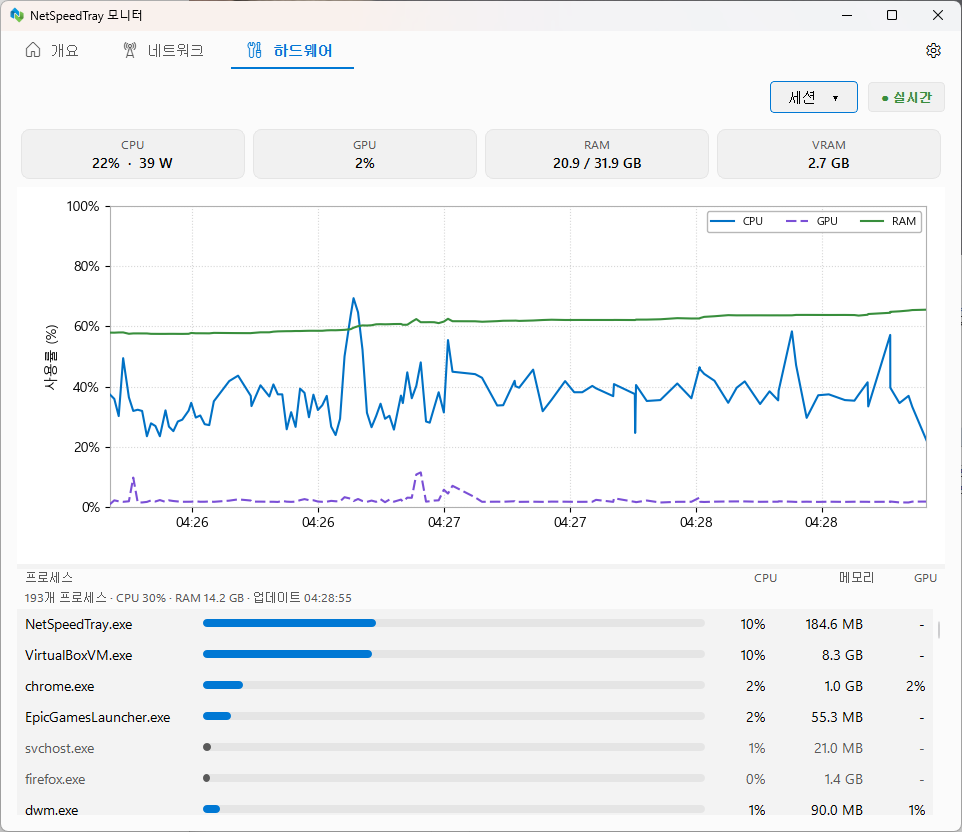Click the CPU spike peak near 70% in chart
The width and height of the screenshot is (962, 832).
click(353, 299)
